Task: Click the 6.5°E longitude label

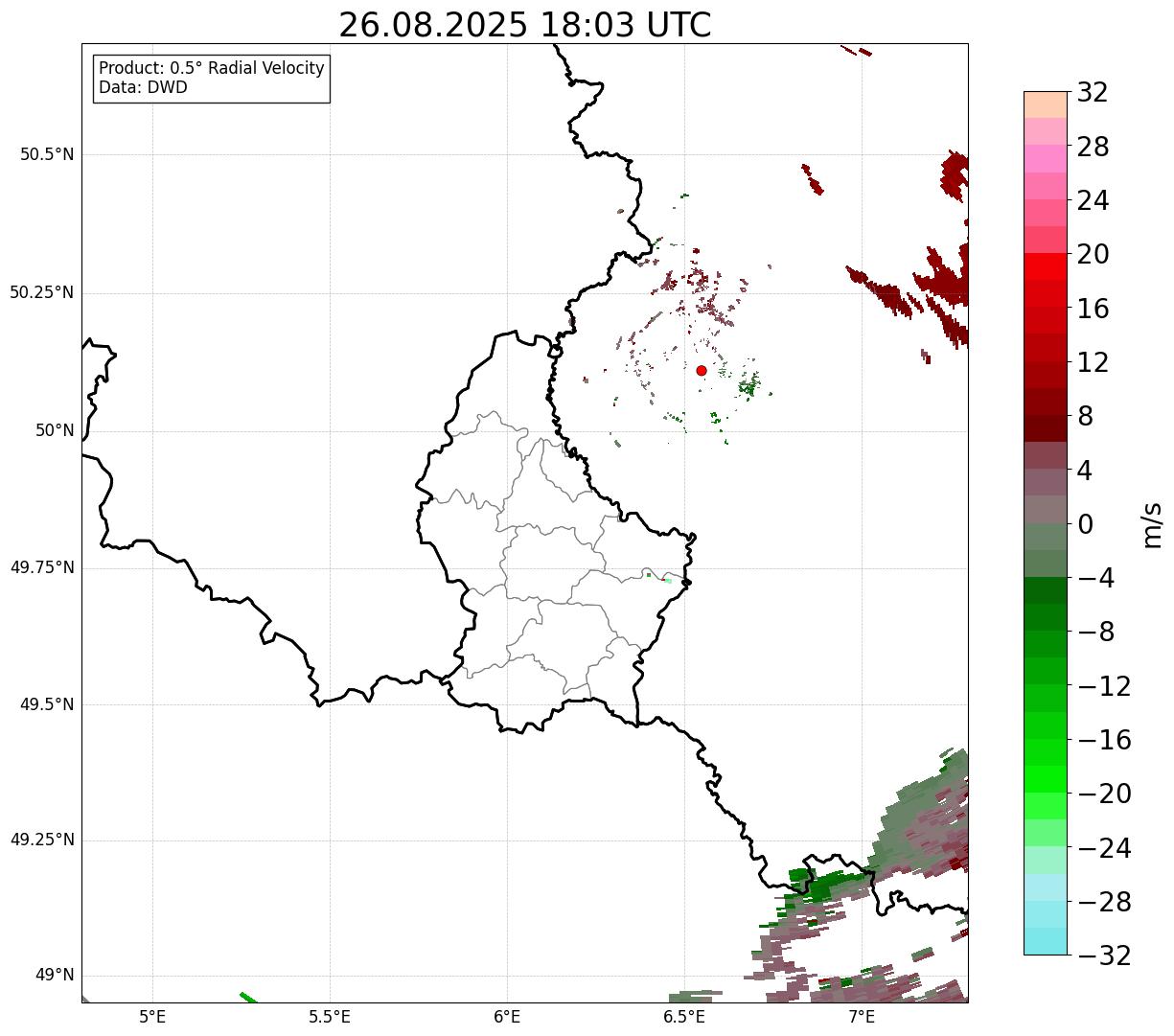Action: tap(685, 1017)
